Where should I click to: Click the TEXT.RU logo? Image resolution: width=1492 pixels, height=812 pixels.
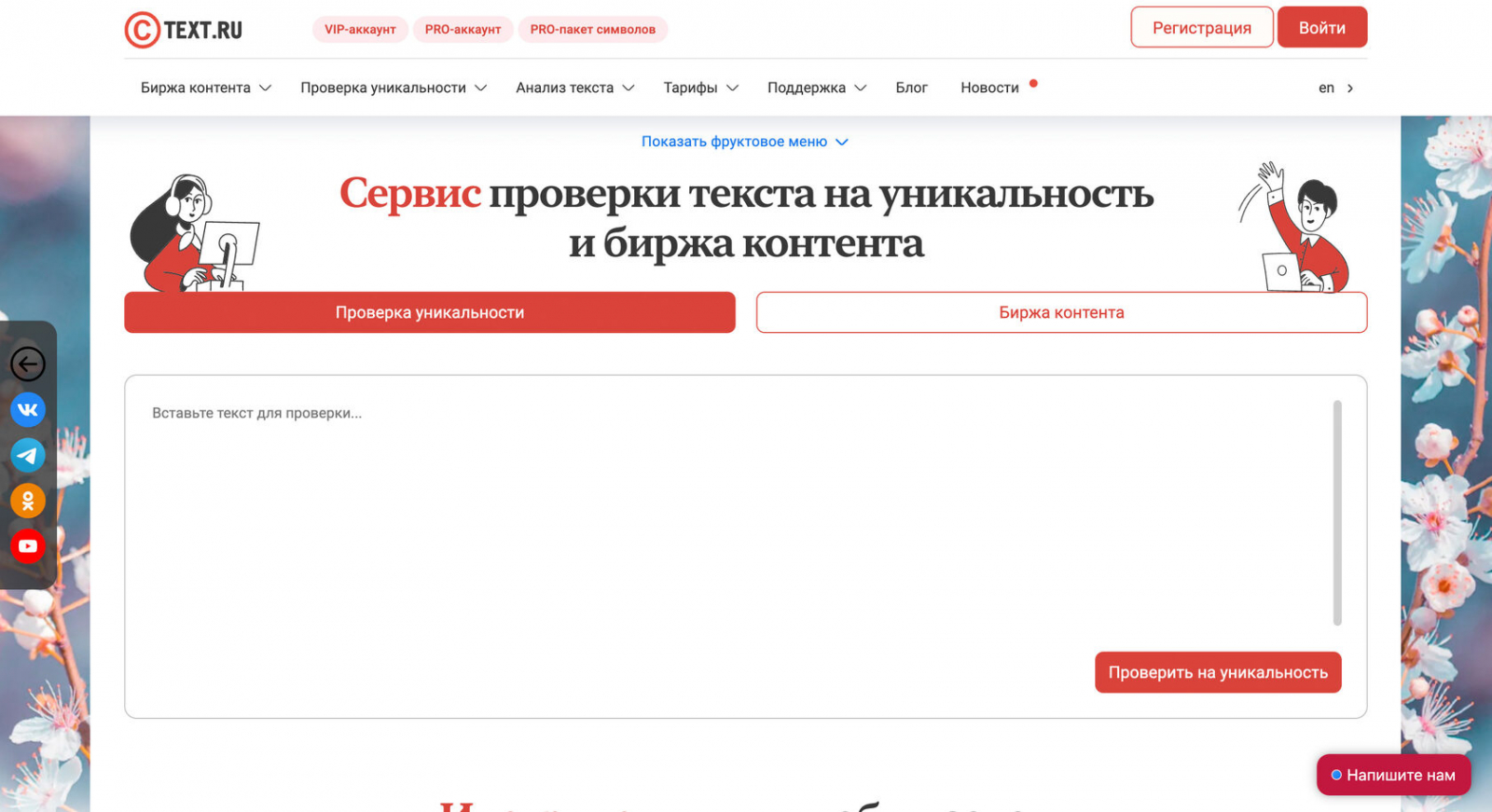184,30
